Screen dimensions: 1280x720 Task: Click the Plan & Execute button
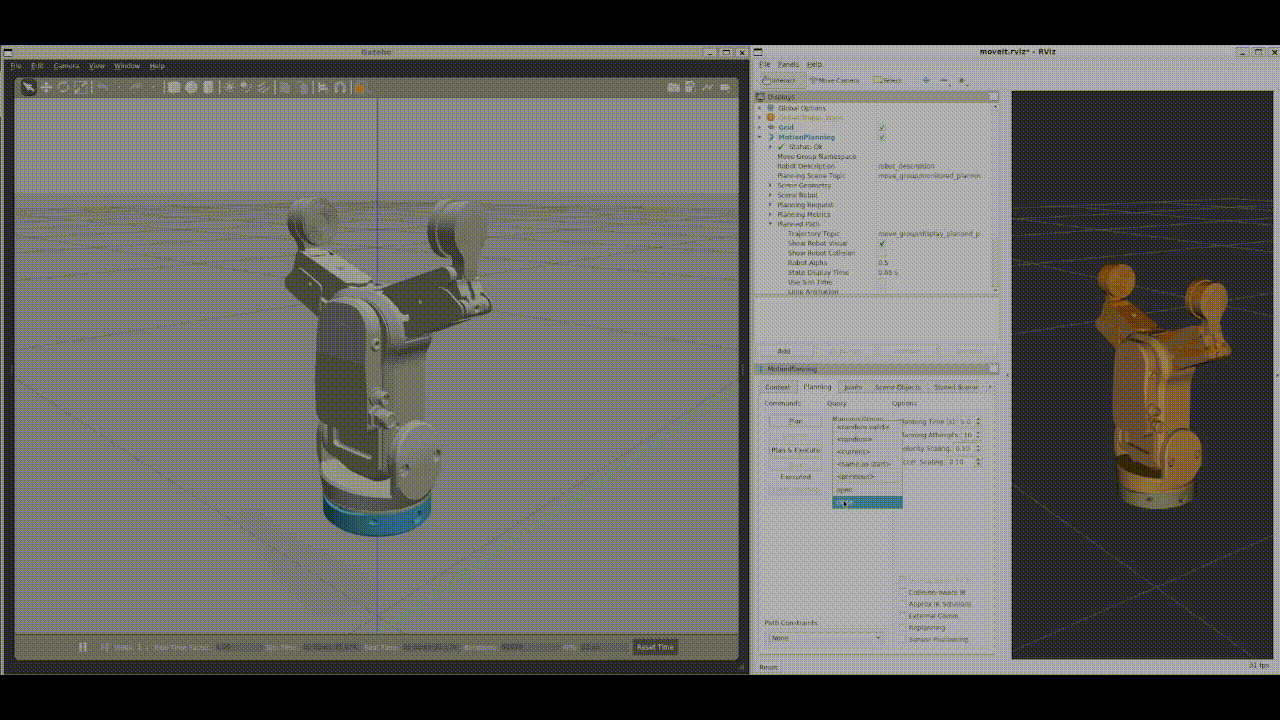pyautogui.click(x=795, y=450)
